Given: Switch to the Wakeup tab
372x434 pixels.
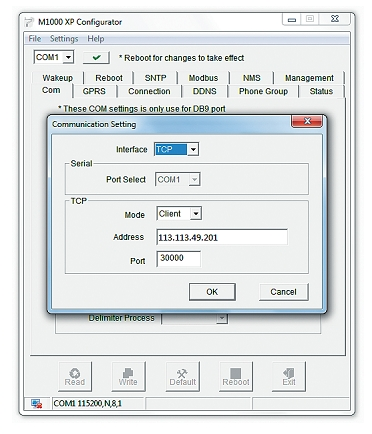Looking at the screenshot, I should click(x=58, y=78).
